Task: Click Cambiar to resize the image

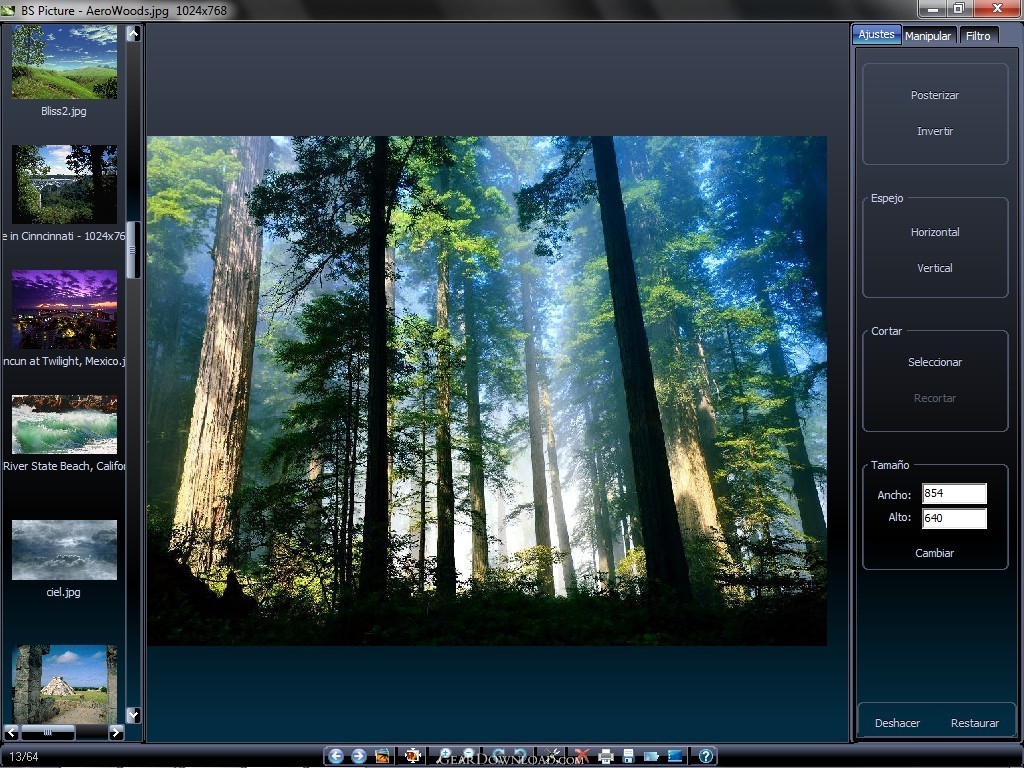Action: pos(935,553)
